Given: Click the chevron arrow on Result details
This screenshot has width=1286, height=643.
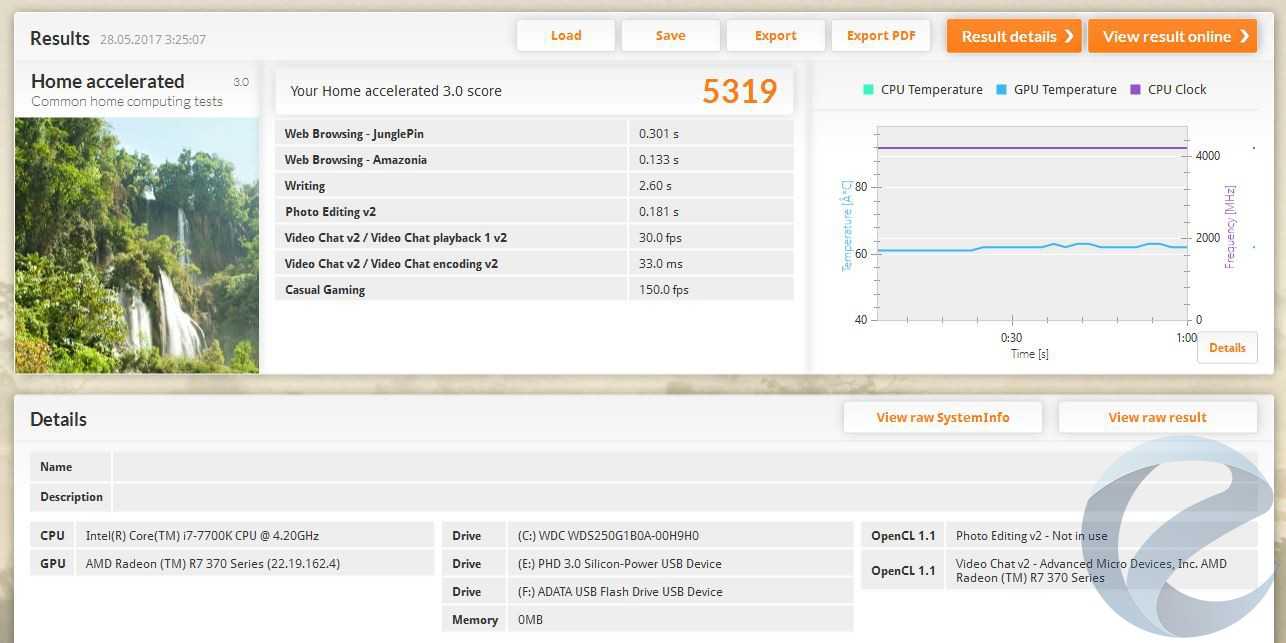Looking at the screenshot, I should [x=1069, y=36].
